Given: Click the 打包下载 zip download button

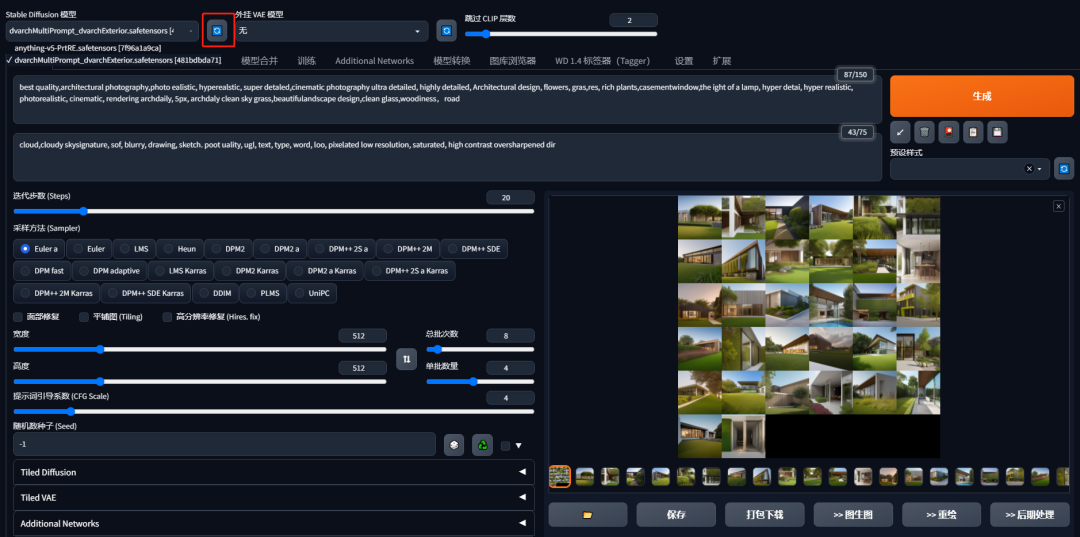Looking at the screenshot, I should [x=765, y=514].
